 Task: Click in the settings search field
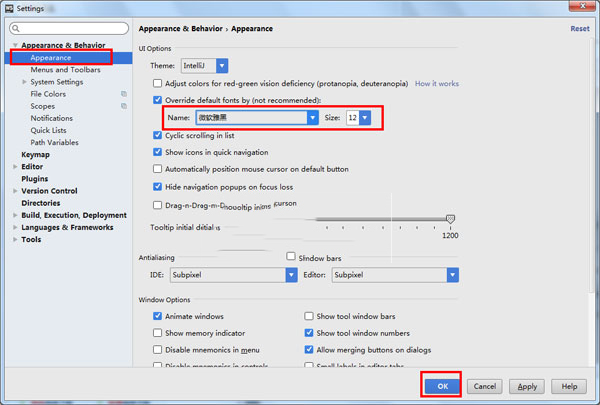(x=69, y=28)
